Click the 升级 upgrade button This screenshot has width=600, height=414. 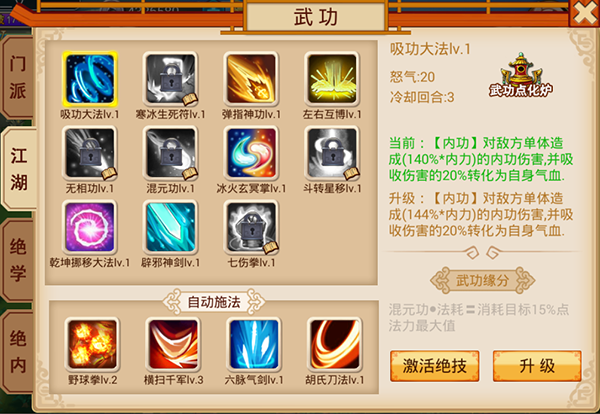tap(537, 366)
